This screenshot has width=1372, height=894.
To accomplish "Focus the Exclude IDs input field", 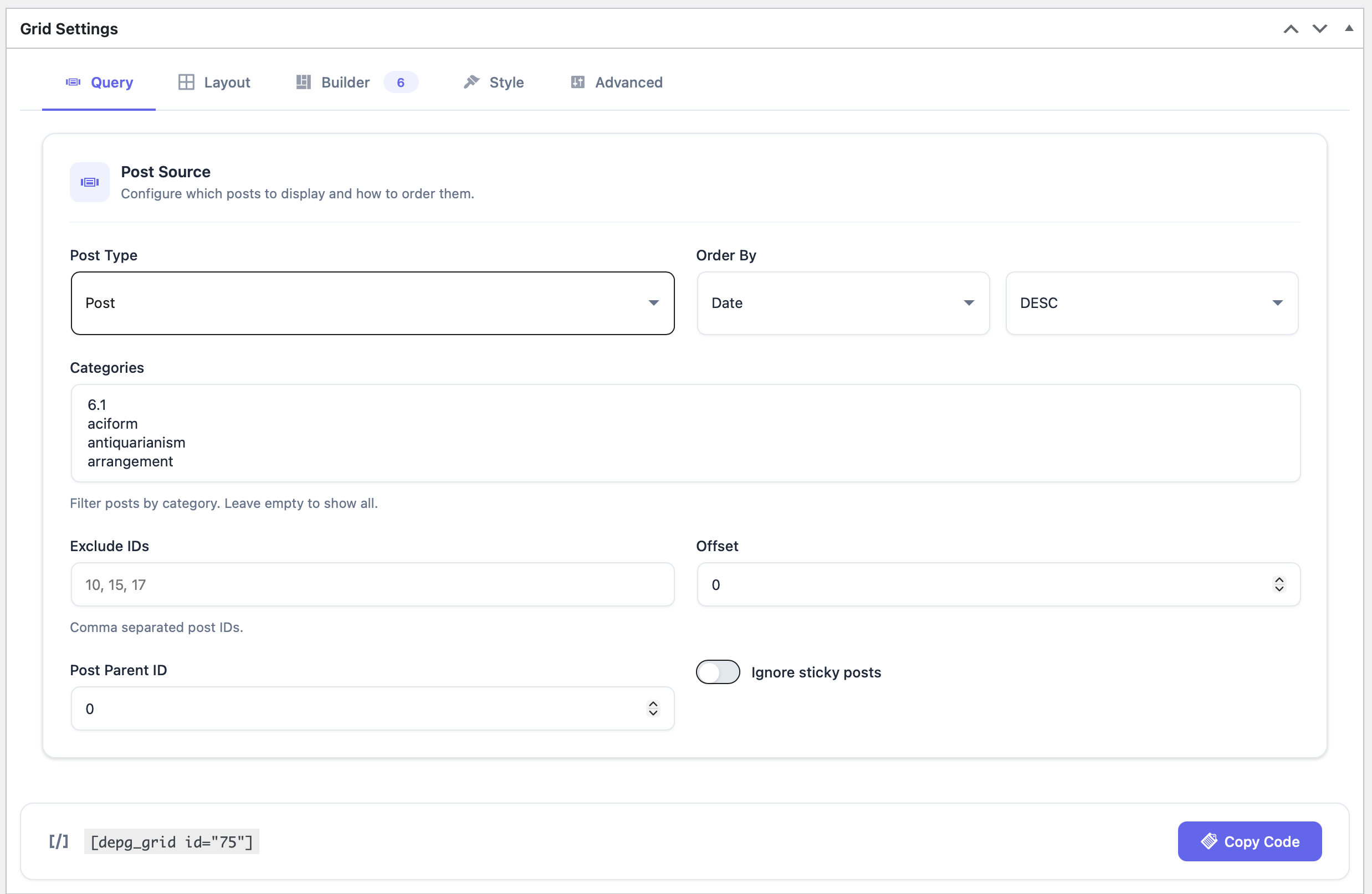I will [x=372, y=584].
